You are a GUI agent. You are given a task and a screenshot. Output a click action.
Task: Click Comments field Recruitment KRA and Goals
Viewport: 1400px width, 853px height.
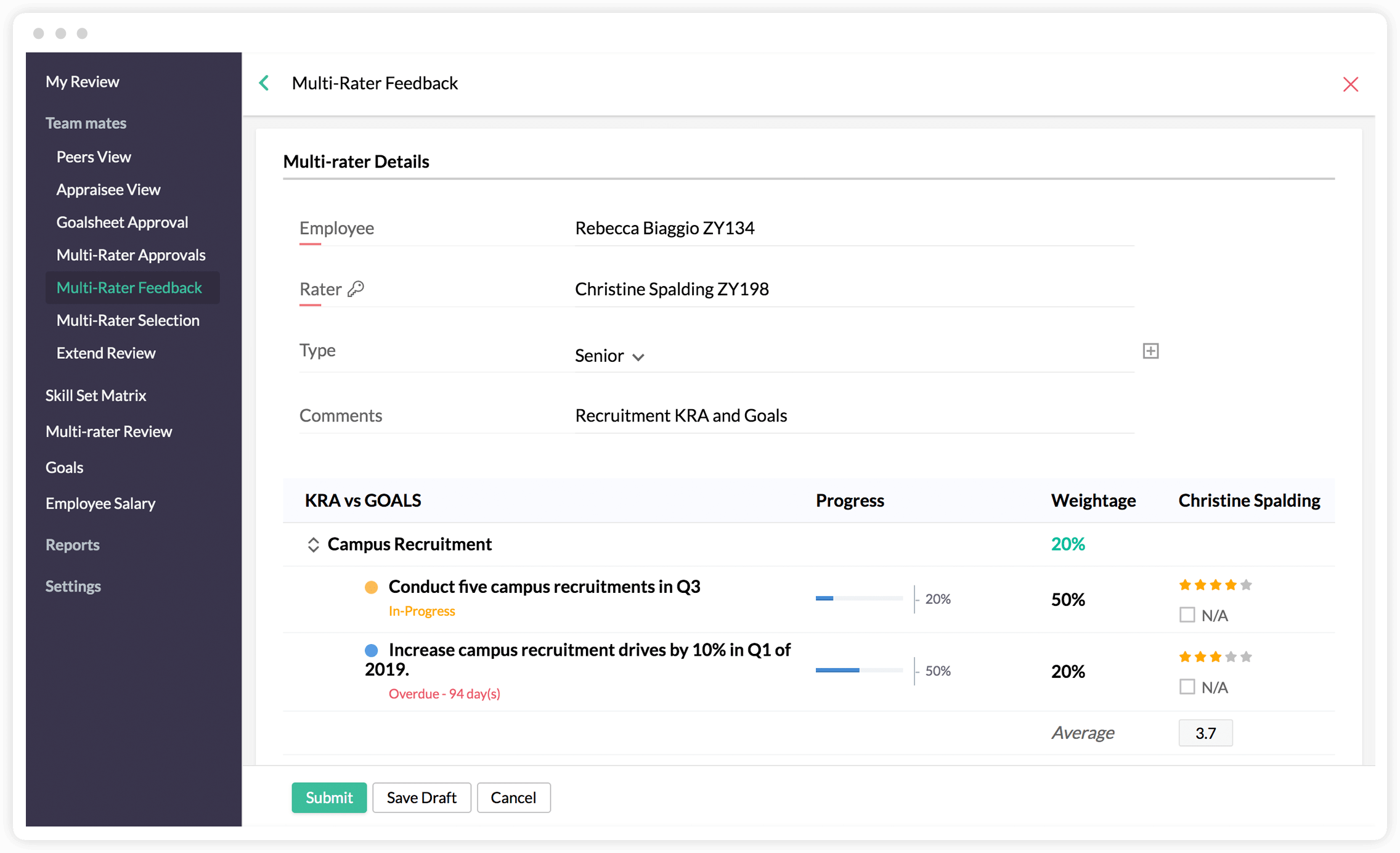pyautogui.click(x=854, y=415)
